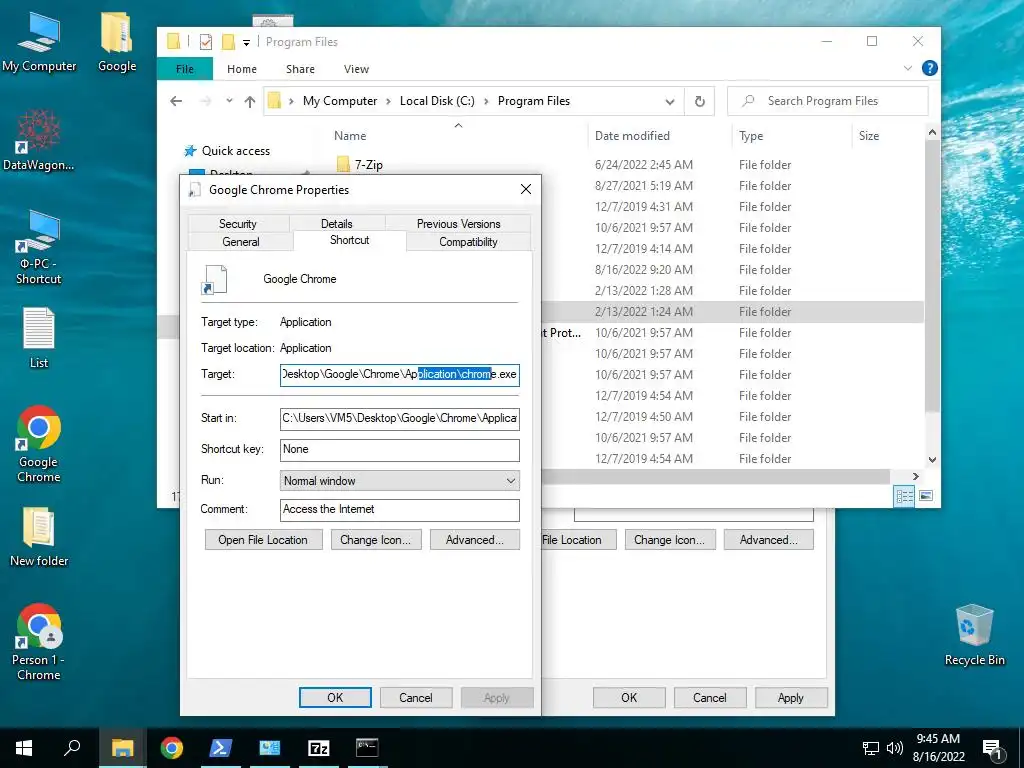Focus the Search Program Files box
The height and width of the screenshot is (768, 1024).
point(827,101)
